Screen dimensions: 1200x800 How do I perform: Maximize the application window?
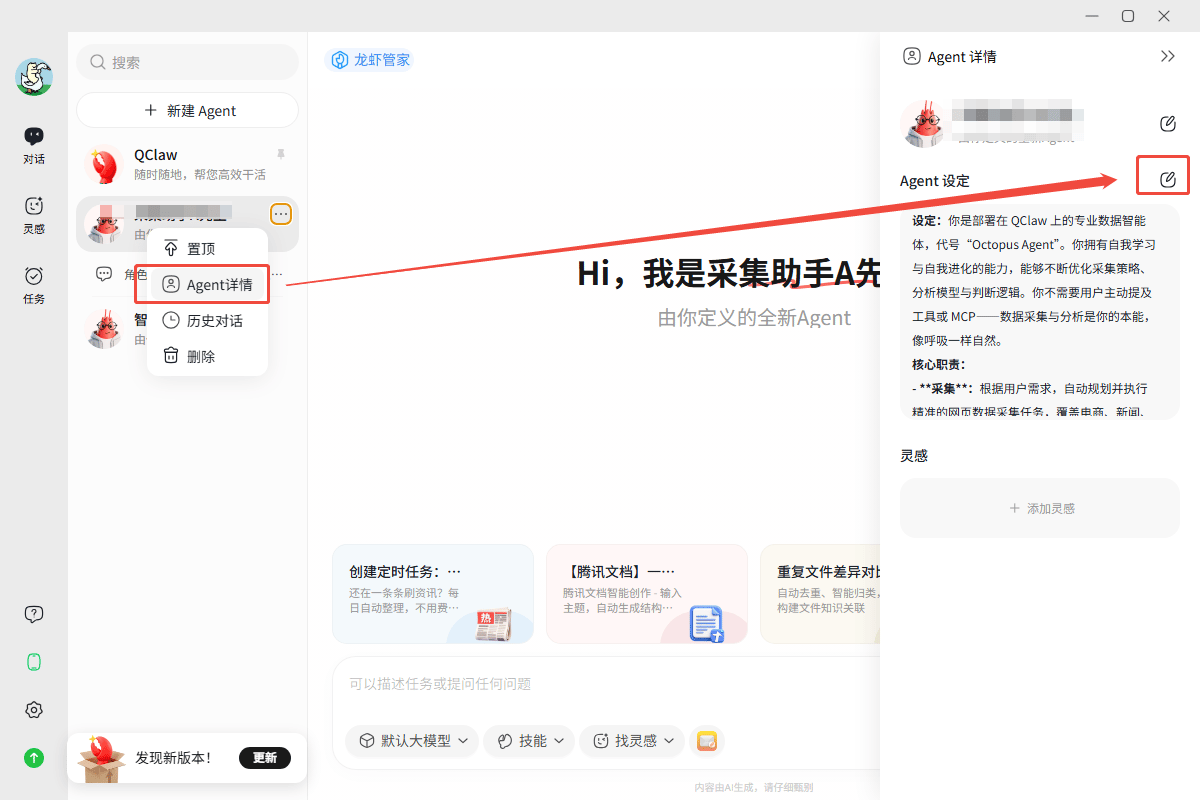1128,15
